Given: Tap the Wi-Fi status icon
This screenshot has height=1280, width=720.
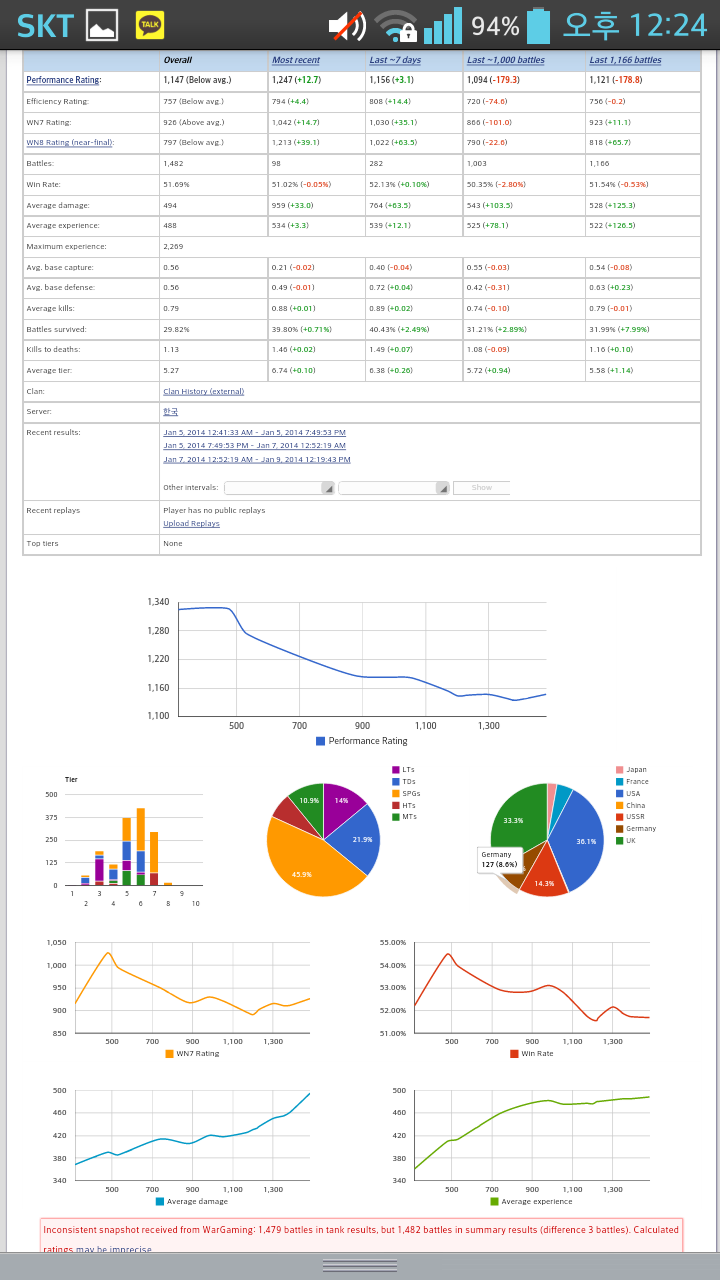Looking at the screenshot, I should pyautogui.click(x=396, y=26).
